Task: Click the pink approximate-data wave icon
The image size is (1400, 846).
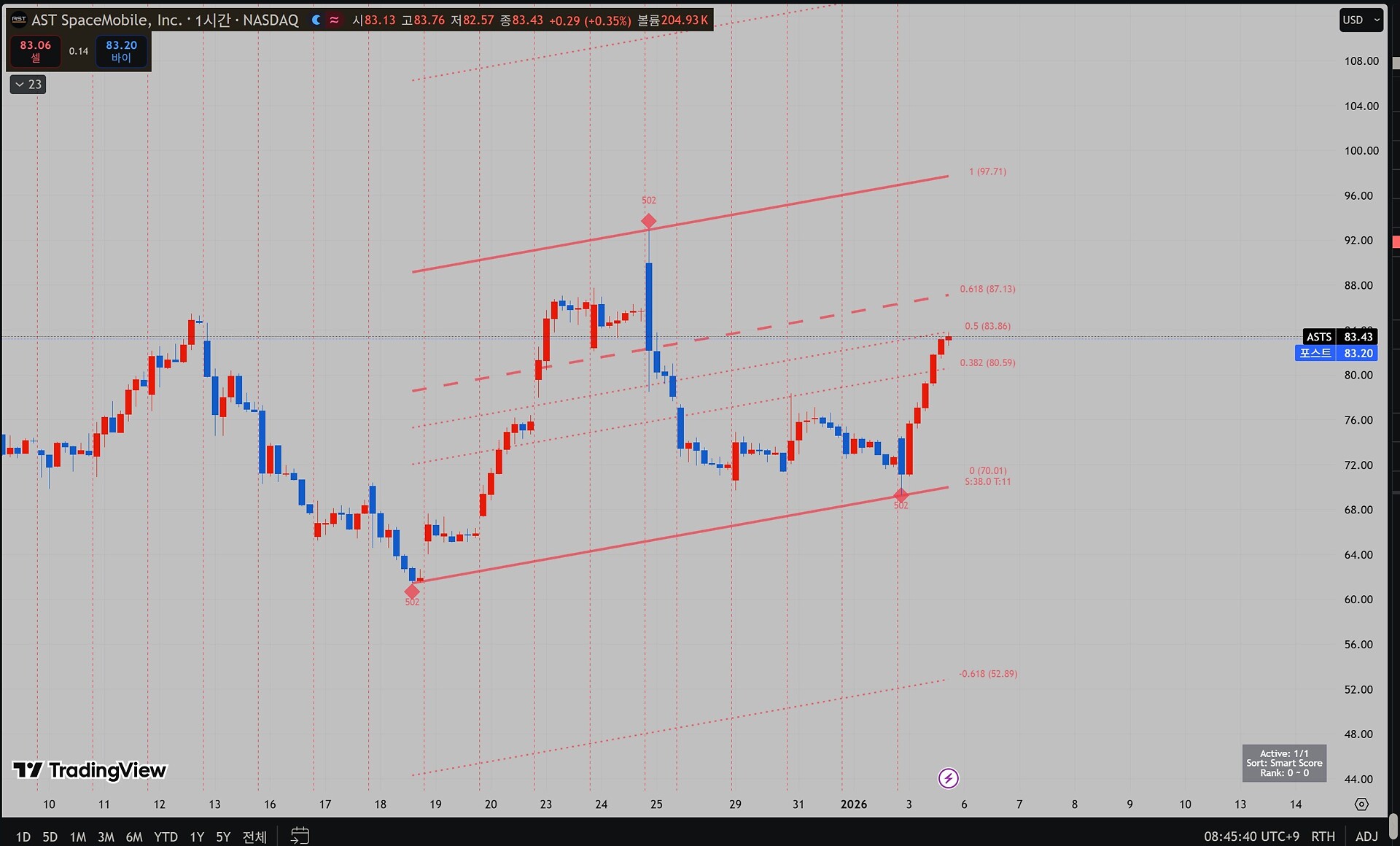Action: (x=334, y=20)
